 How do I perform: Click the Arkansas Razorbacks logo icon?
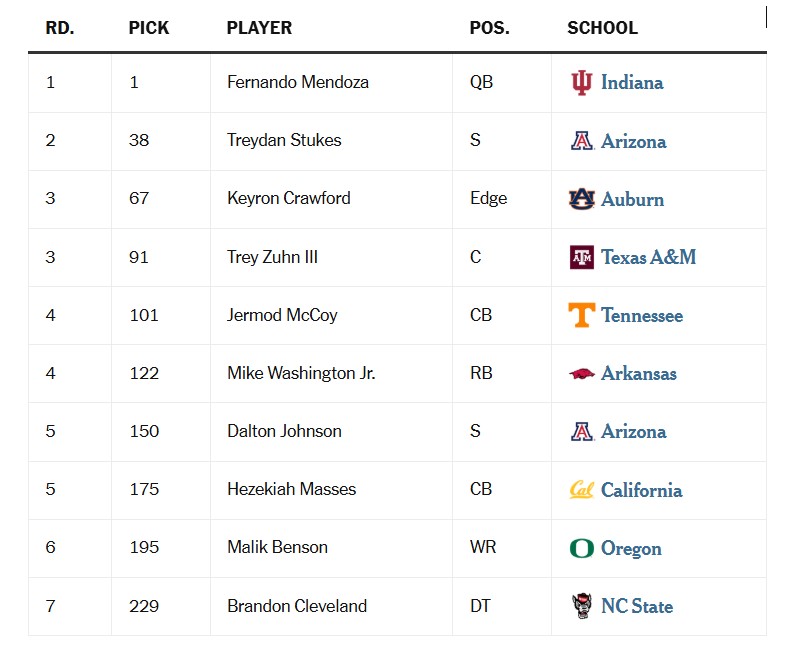[x=581, y=374]
